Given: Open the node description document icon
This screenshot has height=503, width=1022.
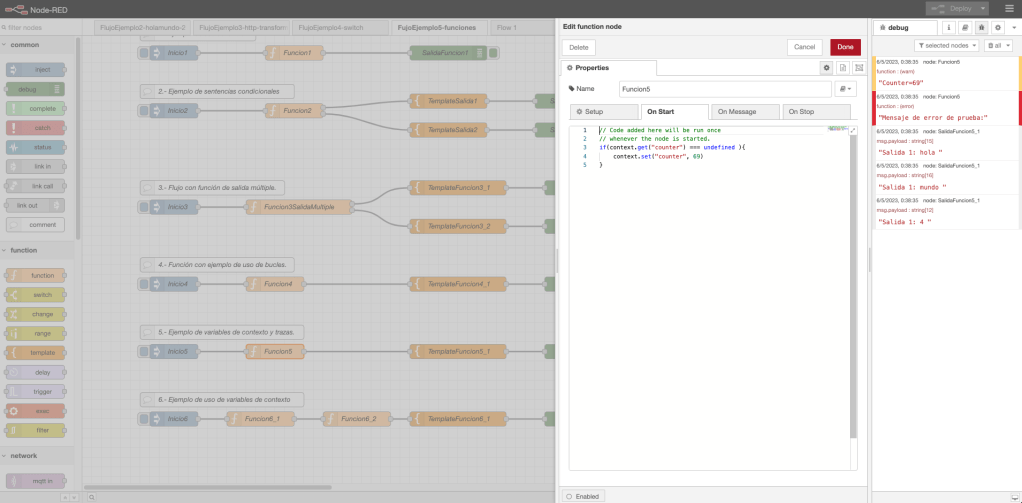Looking at the screenshot, I should click(842, 68).
